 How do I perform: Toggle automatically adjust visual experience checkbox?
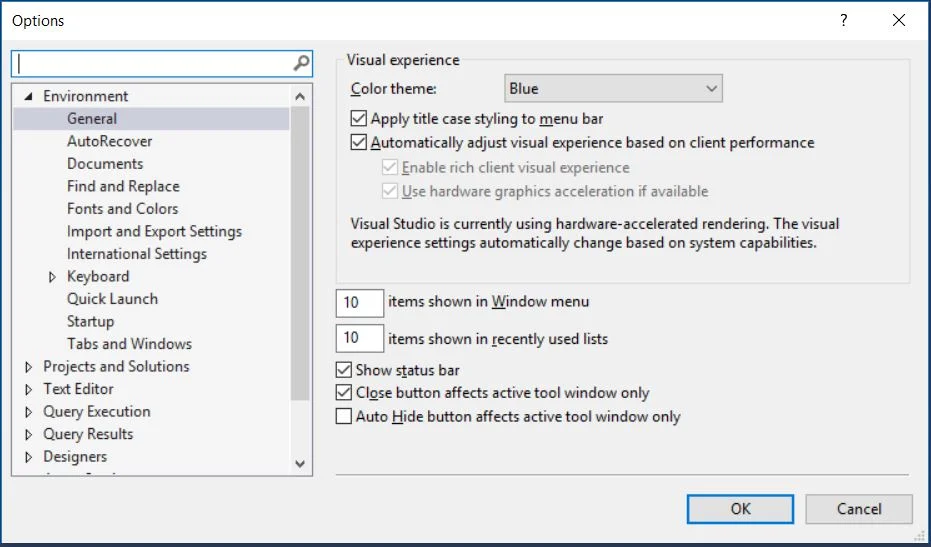(x=359, y=143)
